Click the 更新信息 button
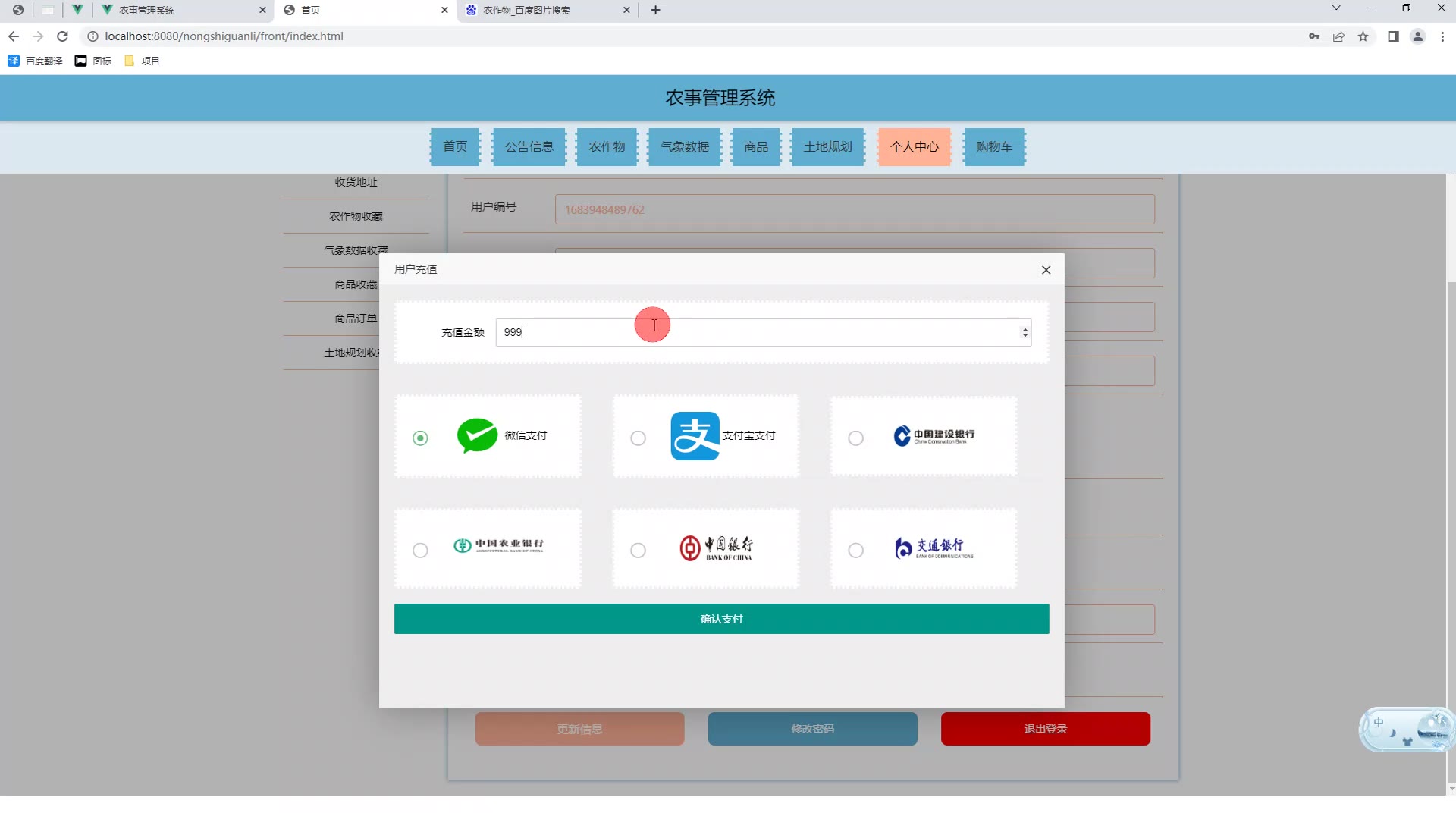This screenshot has width=1456, height=813. (580, 729)
